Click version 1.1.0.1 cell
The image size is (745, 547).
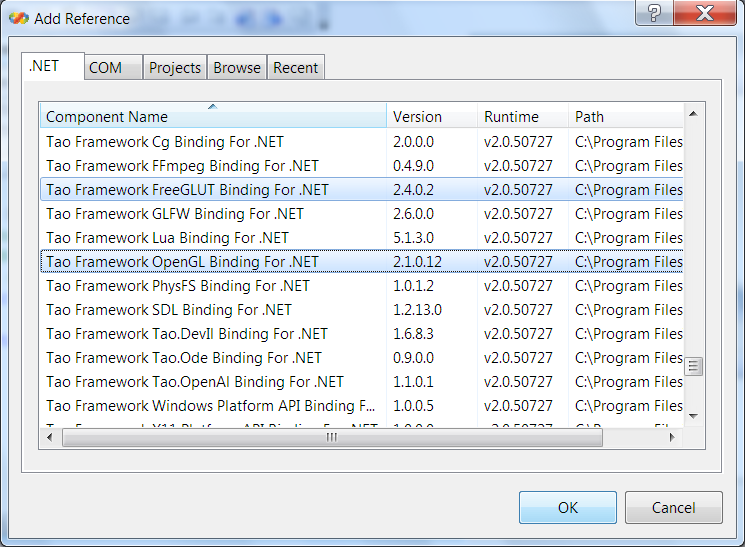point(413,382)
